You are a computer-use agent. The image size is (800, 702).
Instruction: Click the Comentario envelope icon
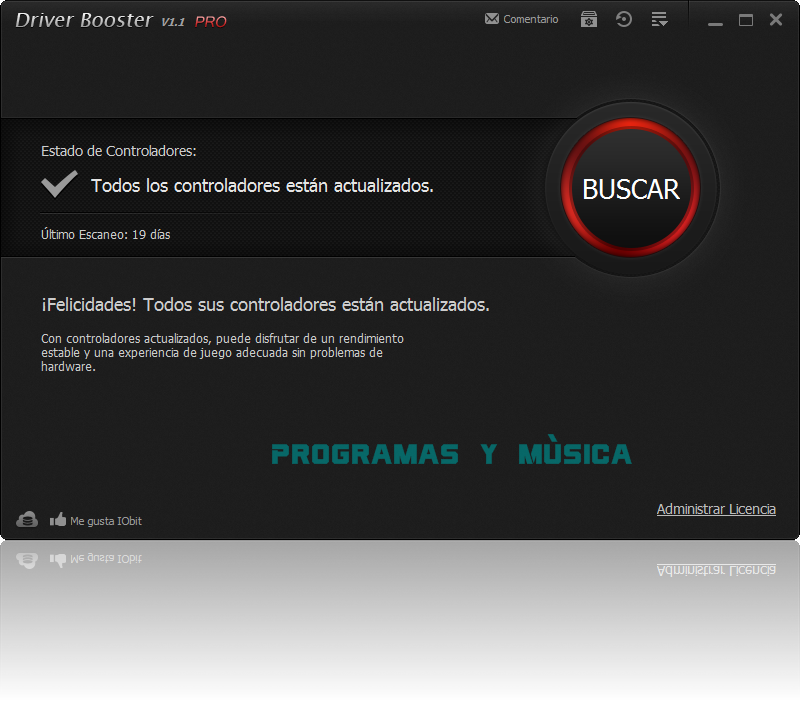click(x=492, y=18)
